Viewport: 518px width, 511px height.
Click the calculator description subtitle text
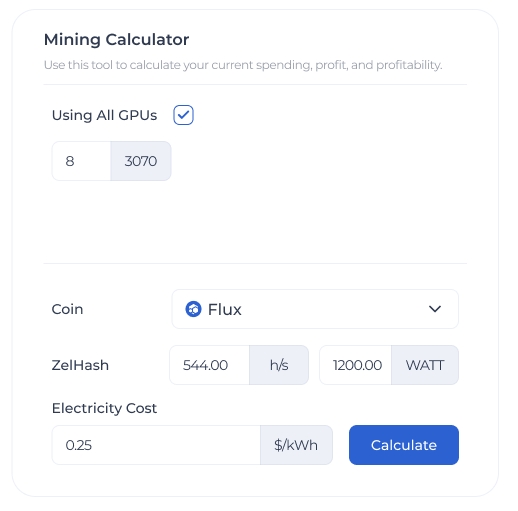click(243, 65)
